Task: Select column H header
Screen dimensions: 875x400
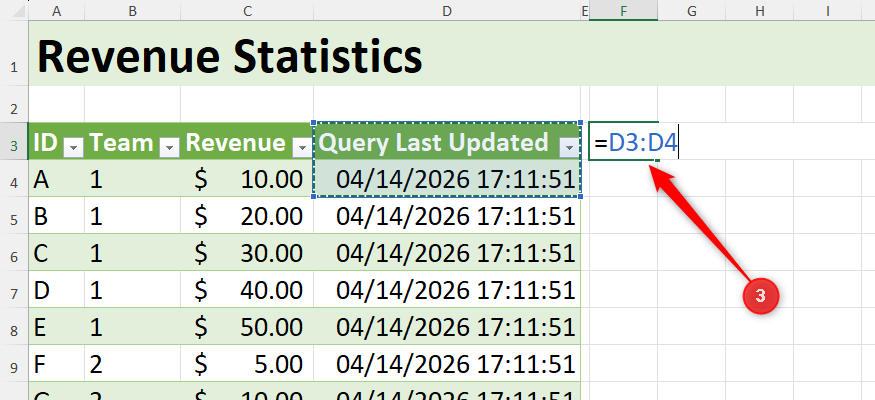Action: (759, 10)
